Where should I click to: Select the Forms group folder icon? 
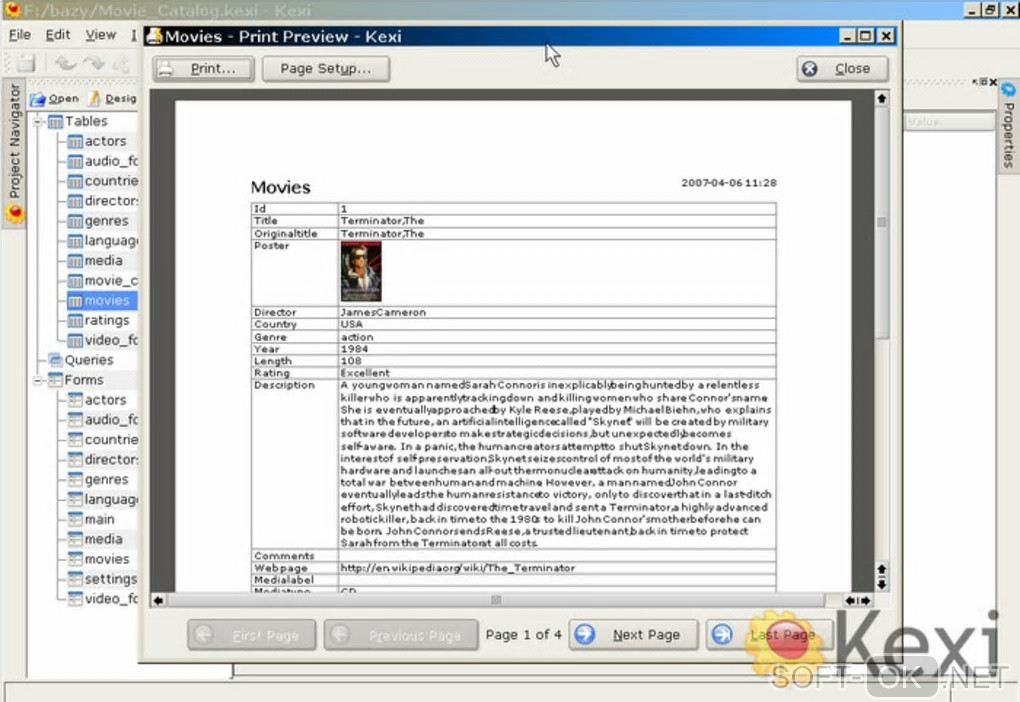[55, 380]
